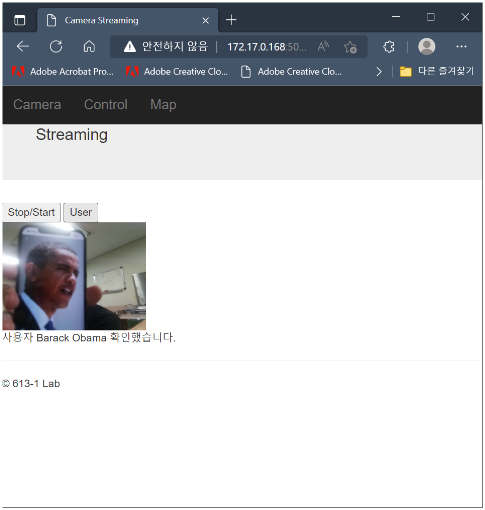Image resolution: width=485 pixels, height=510 pixels.
Task: Expand hidden bookmarks chevron
Action: [379, 72]
